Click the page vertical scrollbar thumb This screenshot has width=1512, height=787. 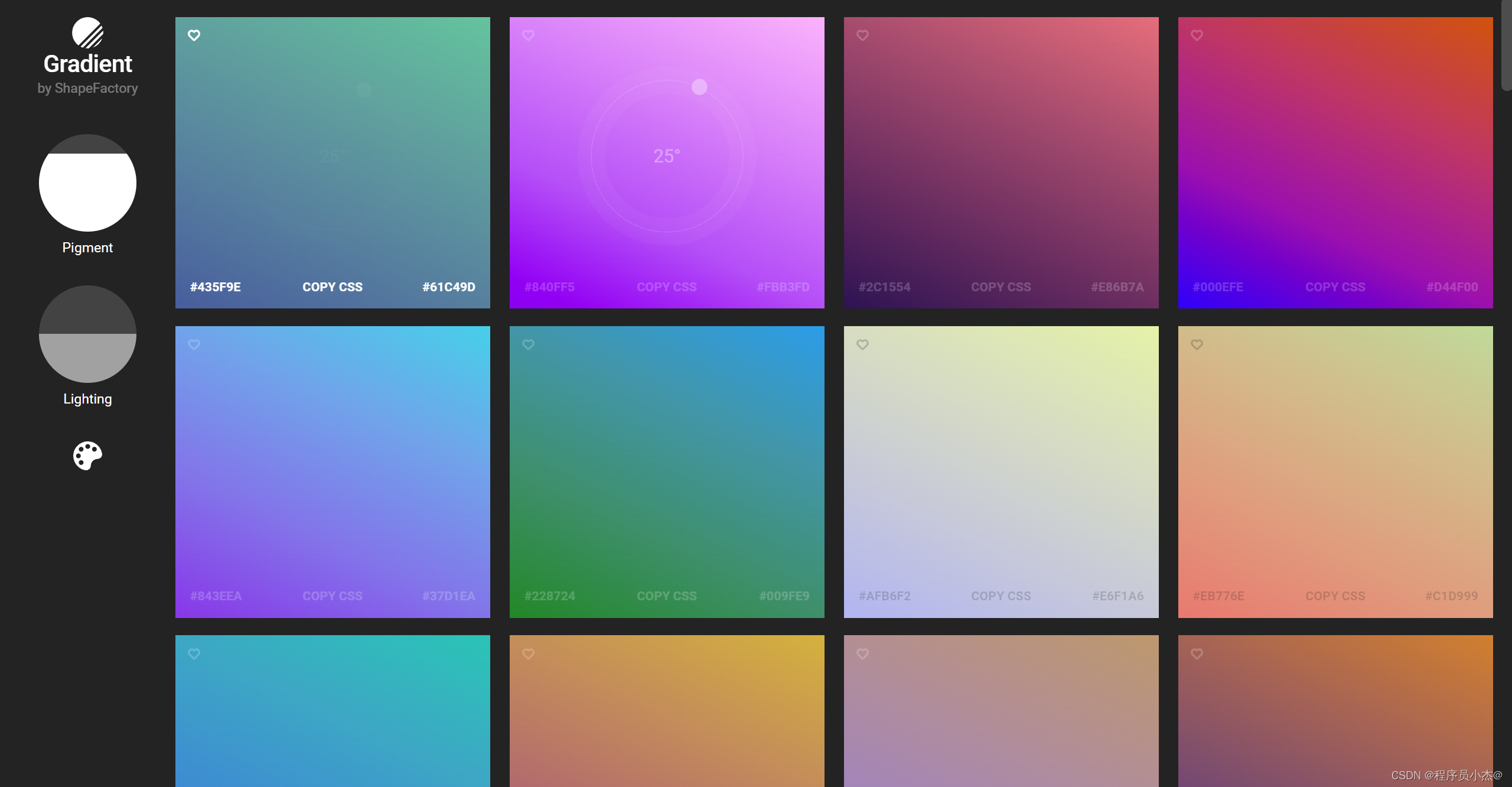pos(1506,44)
